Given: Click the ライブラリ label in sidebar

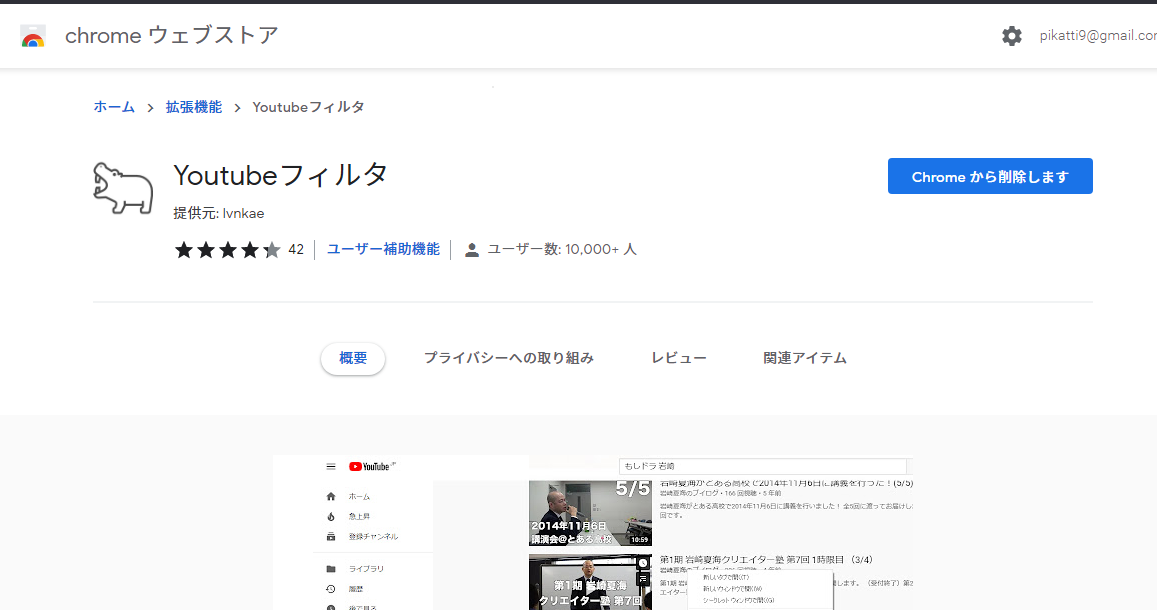Looking at the screenshot, I should 366,569.
